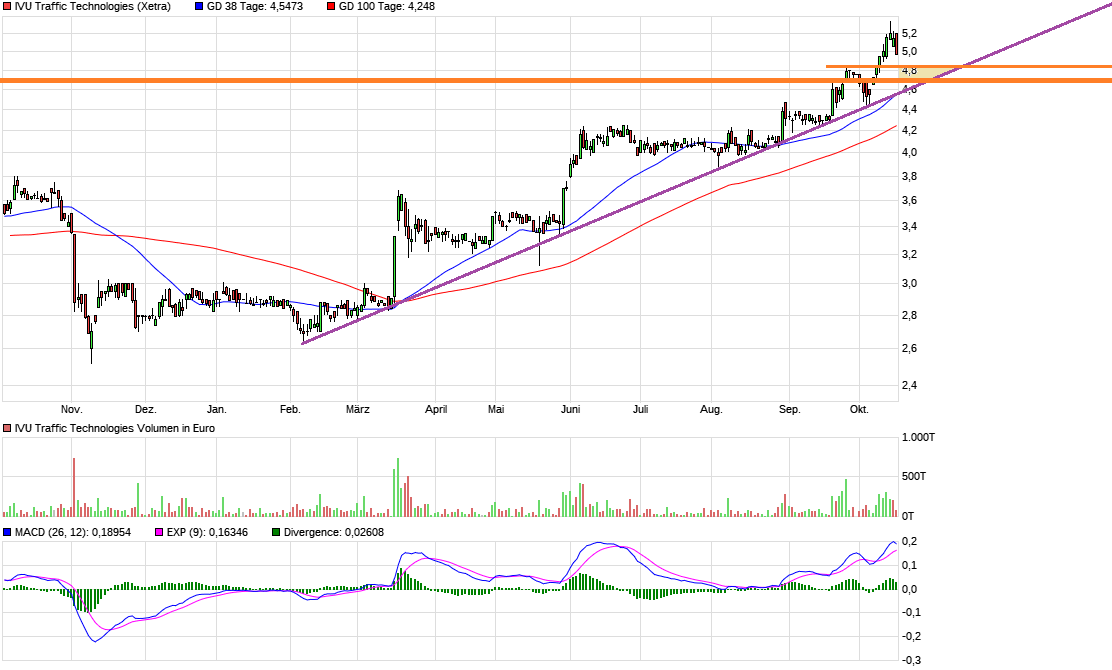Click the '1.000T' volume axis value
Image resolution: width=1112 pixels, height=670 pixels.
click(918, 437)
